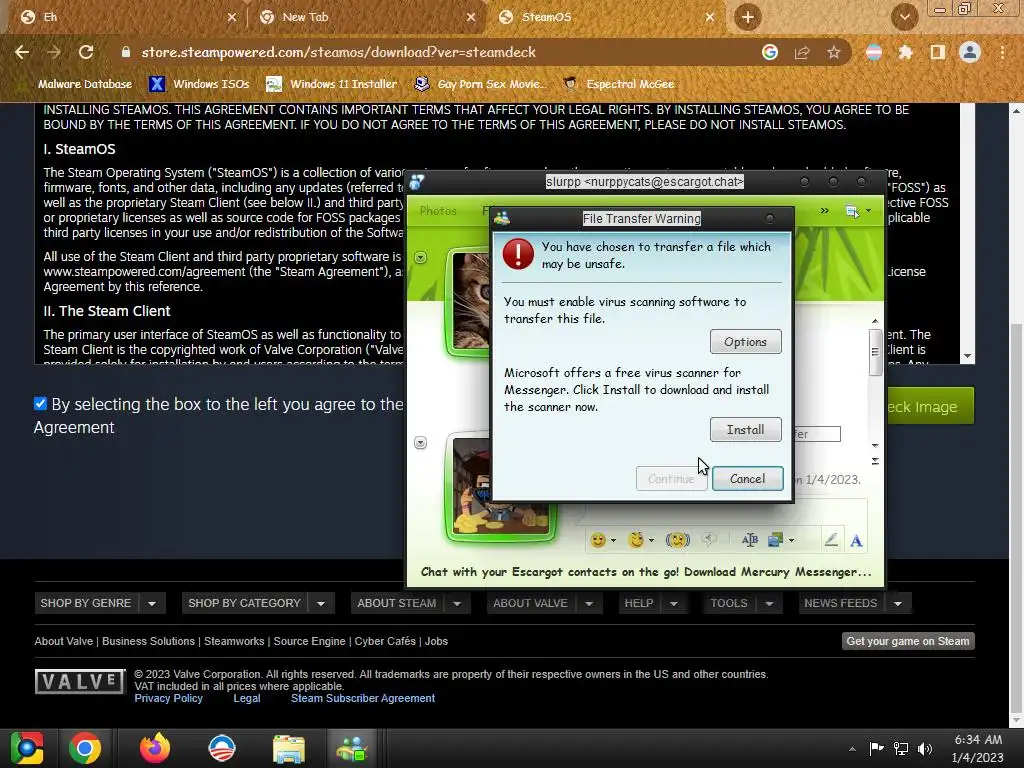Open the emoticon picker in Messenger
This screenshot has width=1024, height=768.
pos(598,540)
